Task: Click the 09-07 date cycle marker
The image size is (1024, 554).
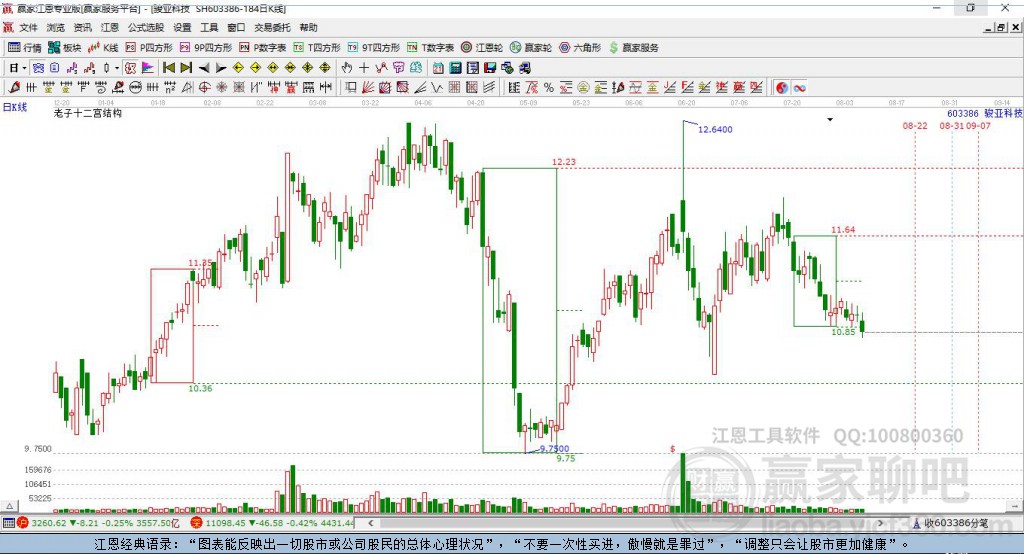Action: tap(978, 125)
